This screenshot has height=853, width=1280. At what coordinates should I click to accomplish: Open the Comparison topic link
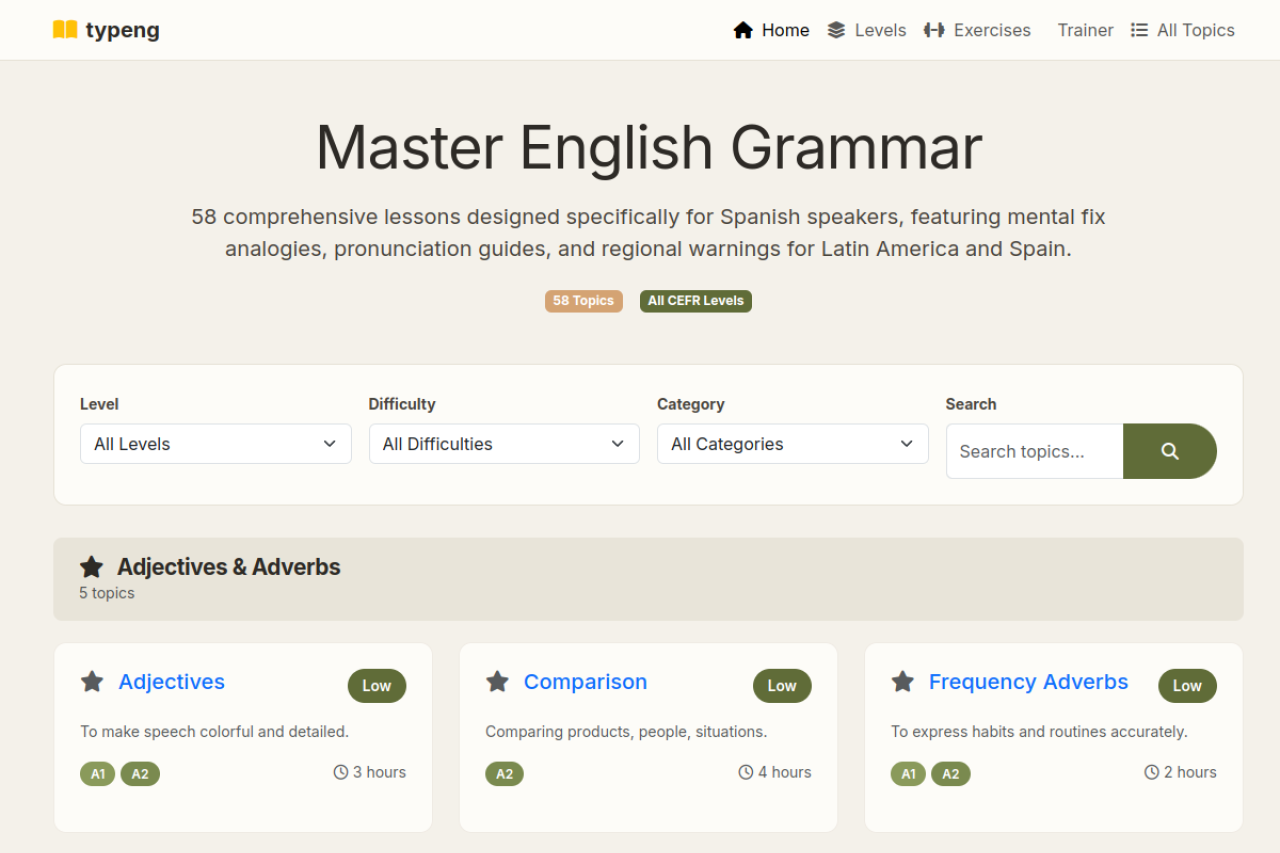coord(586,682)
